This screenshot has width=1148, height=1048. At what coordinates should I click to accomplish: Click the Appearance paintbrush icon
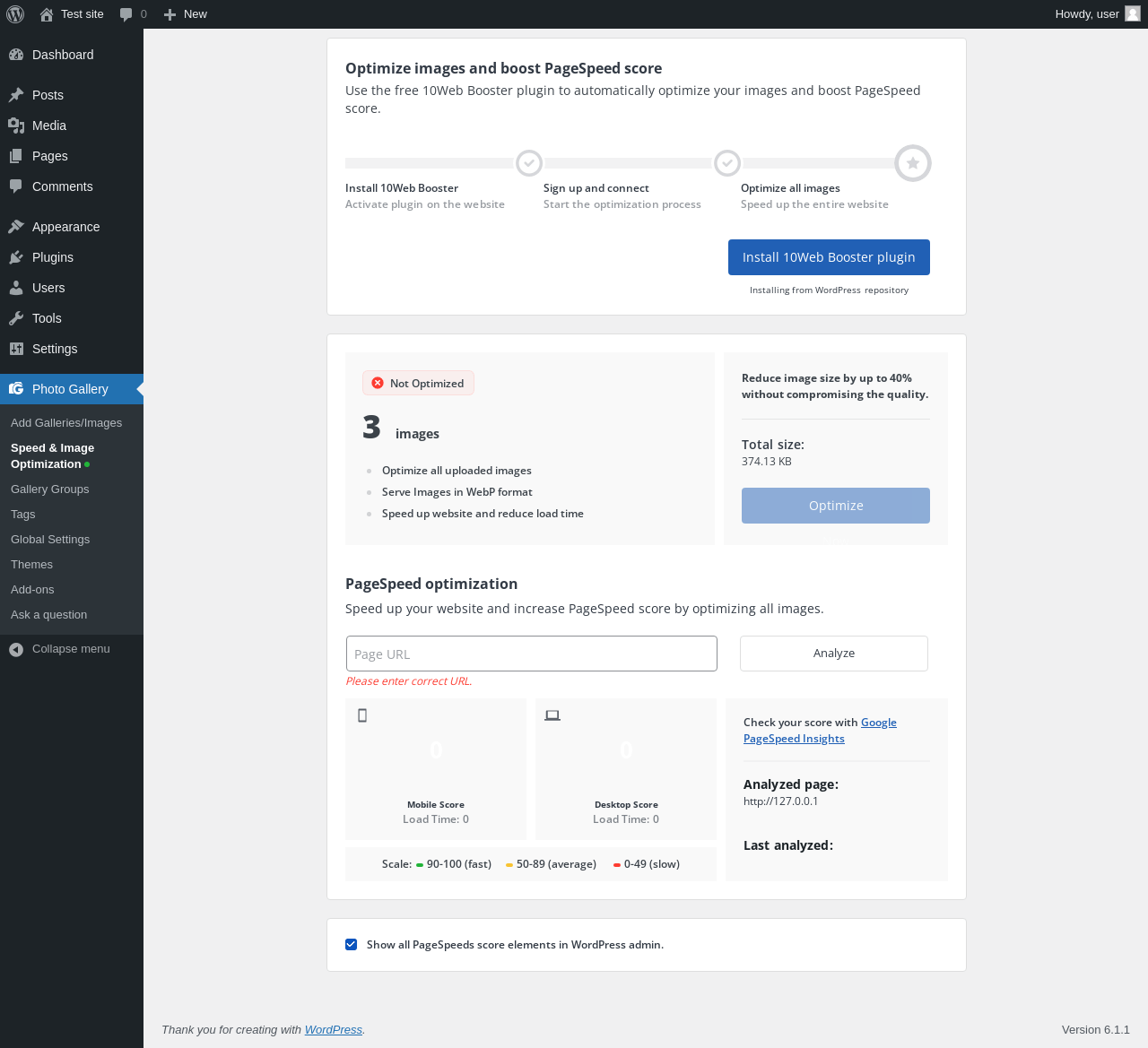(16, 227)
